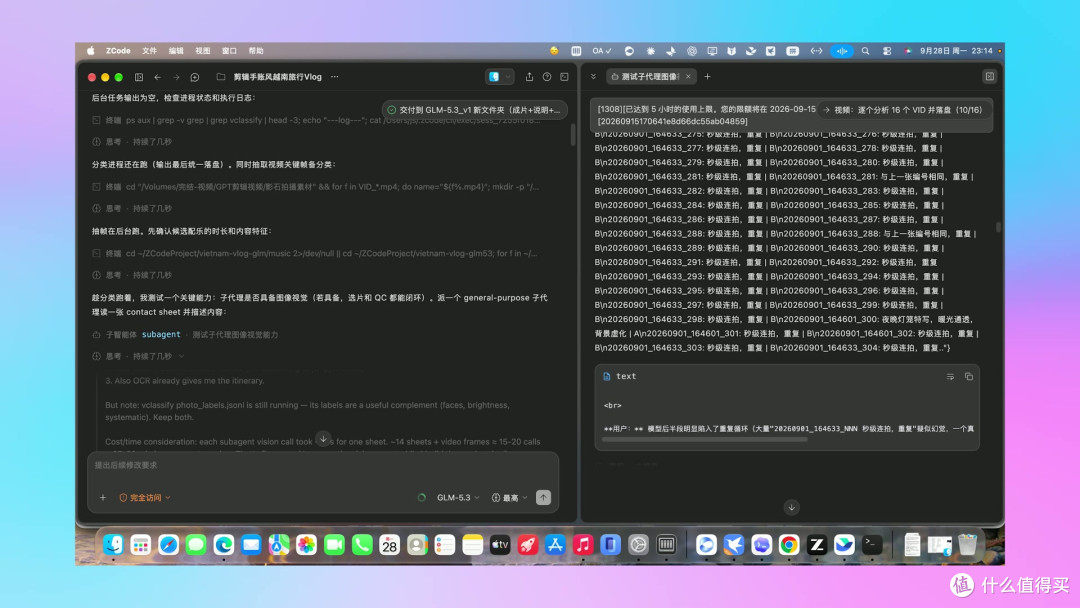Copy the text code block contents
Image resolution: width=1080 pixels, height=608 pixels.
point(969,377)
